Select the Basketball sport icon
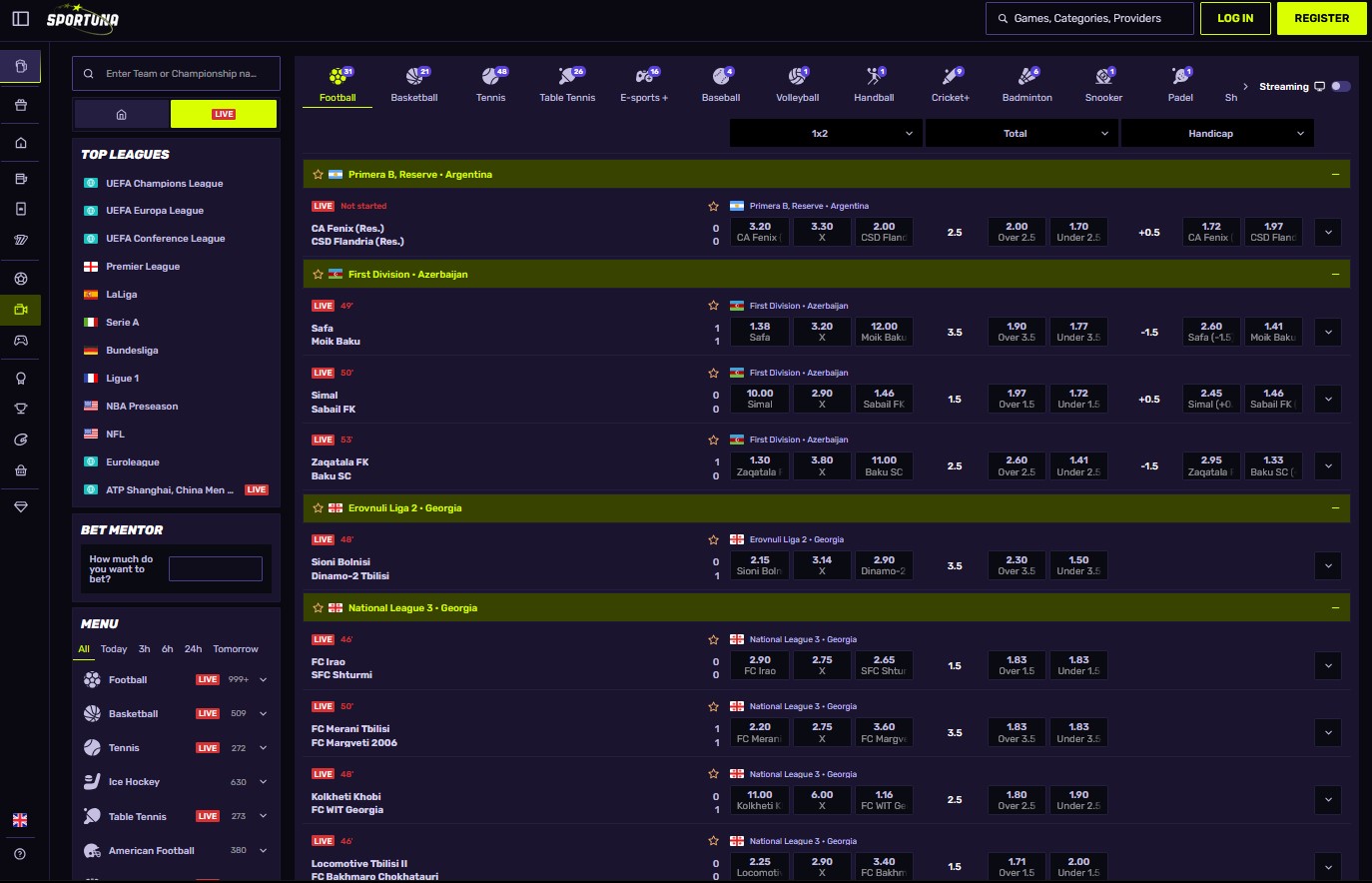 point(414,76)
